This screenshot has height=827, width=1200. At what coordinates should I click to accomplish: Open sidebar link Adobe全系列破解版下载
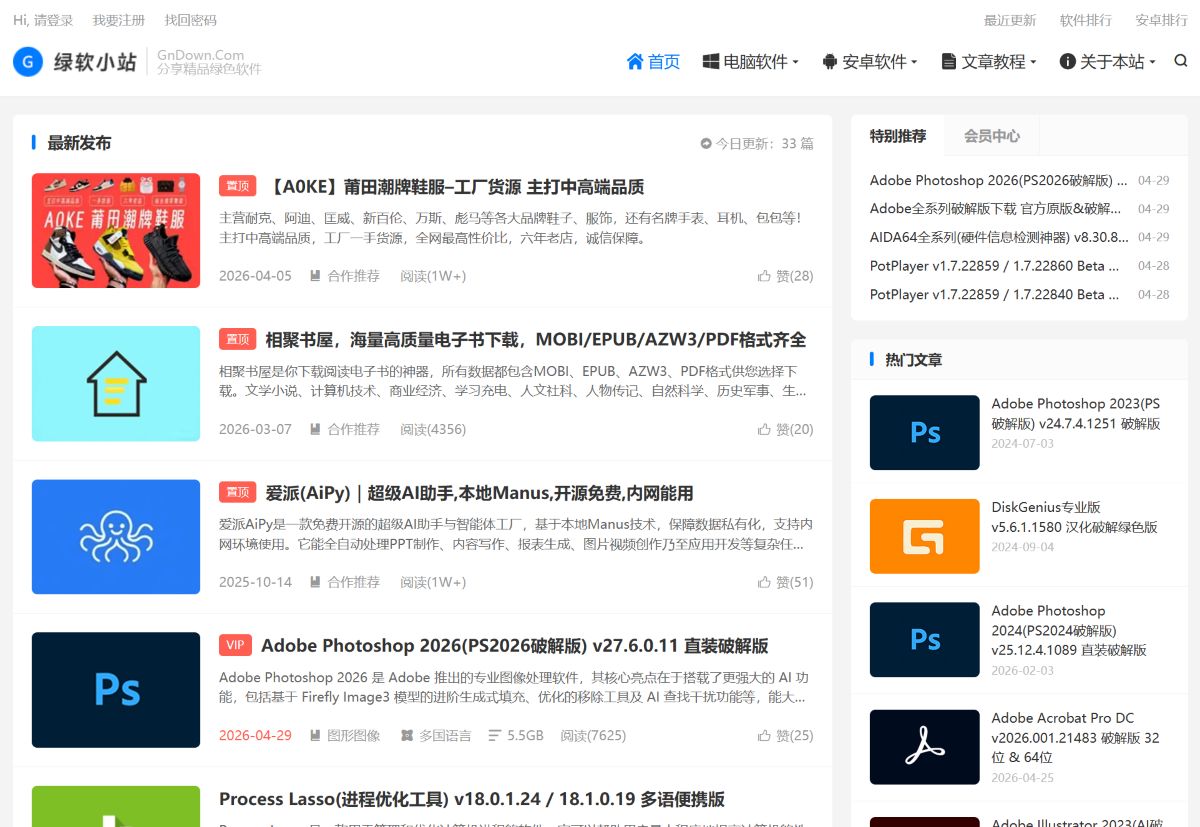tap(996, 209)
